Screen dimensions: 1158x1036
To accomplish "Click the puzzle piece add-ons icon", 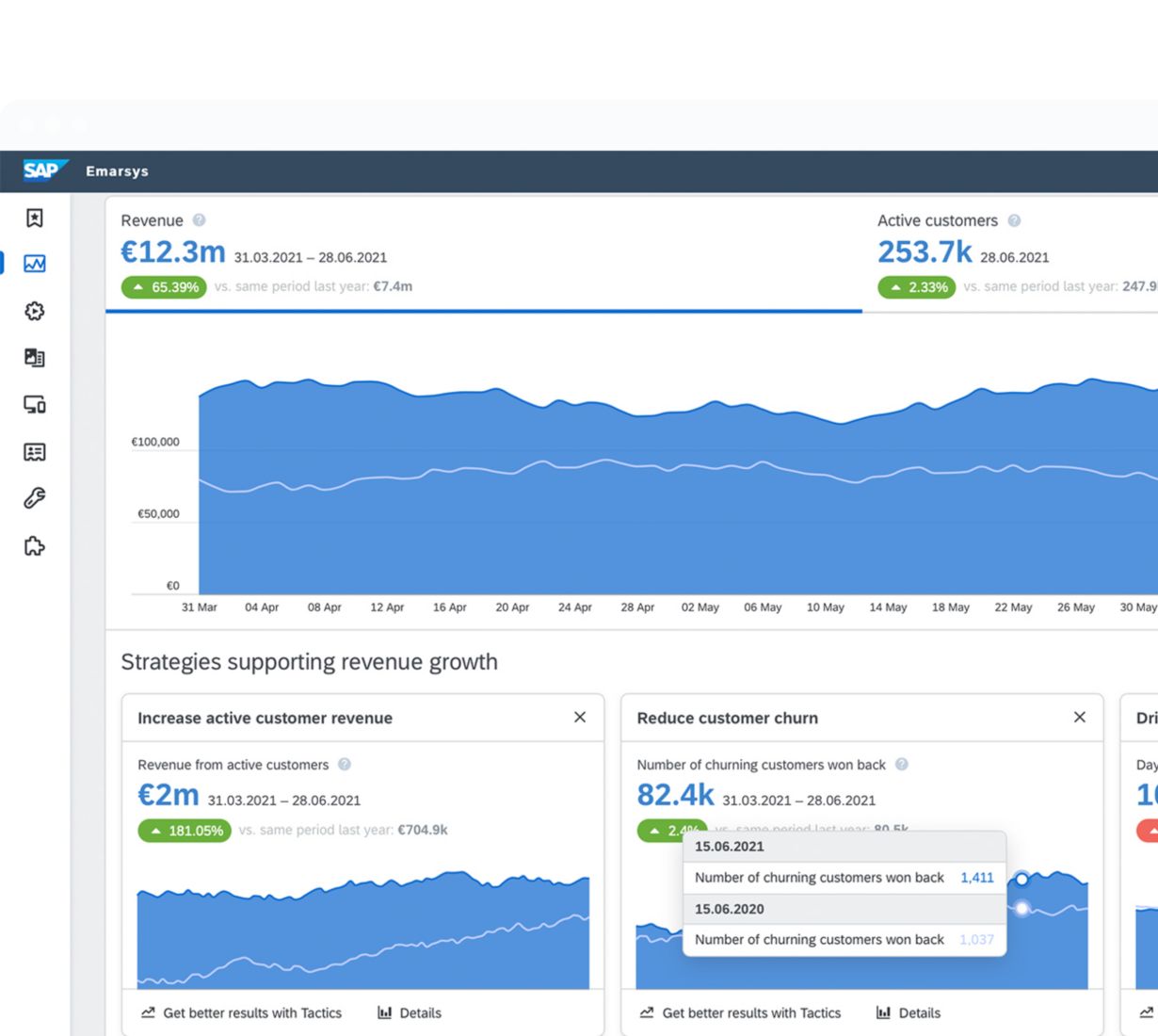I will point(35,546).
